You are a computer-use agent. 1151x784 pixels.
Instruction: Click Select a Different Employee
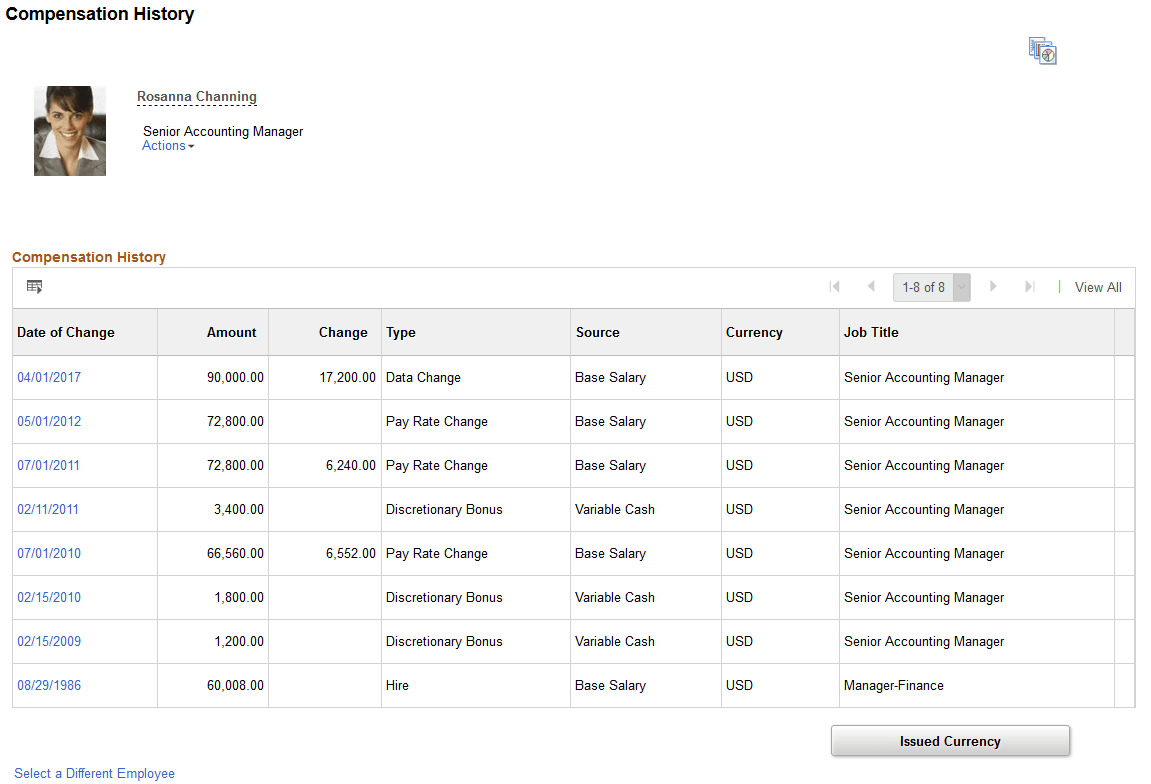click(x=93, y=773)
